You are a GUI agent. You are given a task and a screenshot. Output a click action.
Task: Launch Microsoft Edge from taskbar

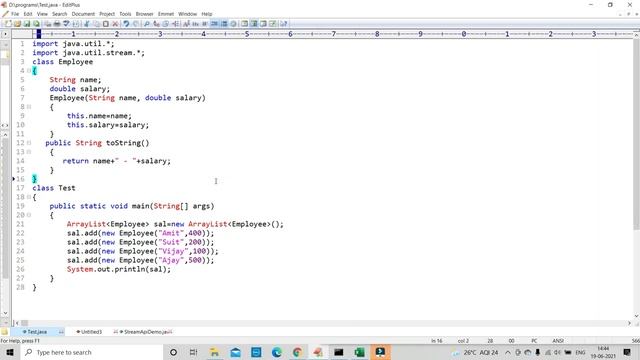pyautogui.click(x=276, y=352)
